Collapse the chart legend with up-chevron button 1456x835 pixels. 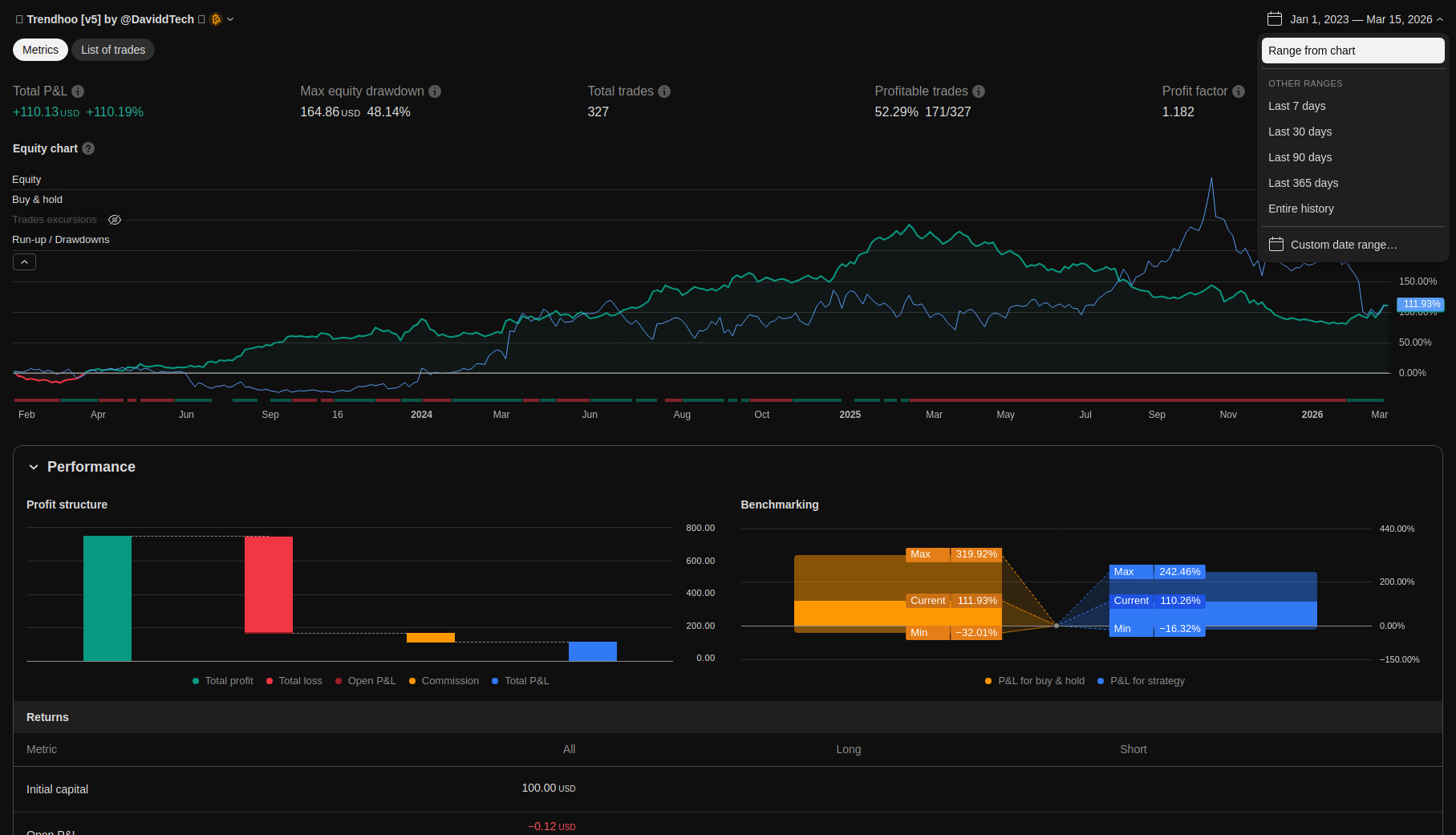point(24,262)
